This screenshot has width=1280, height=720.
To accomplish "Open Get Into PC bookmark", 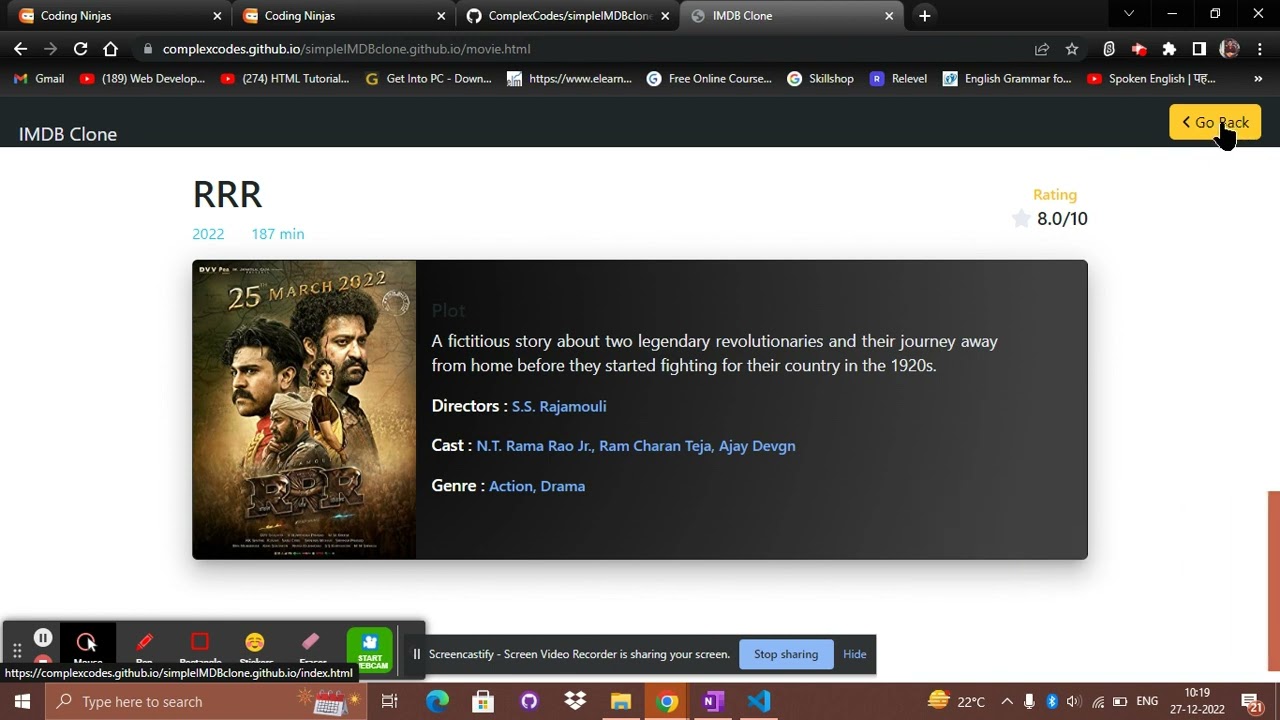I will [x=428, y=78].
